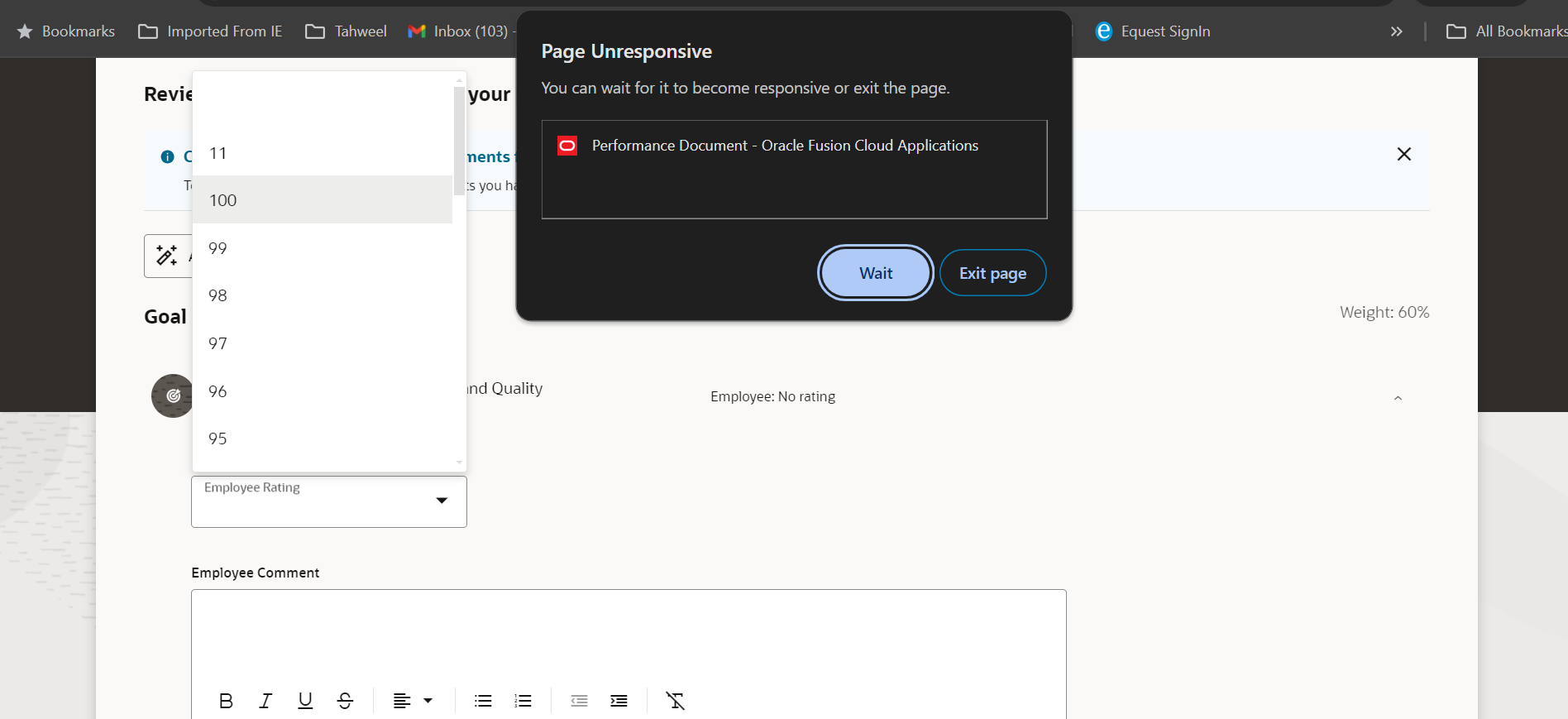Click the Oracle icon in dialog
This screenshot has height=719, width=1568.
[x=567, y=146]
